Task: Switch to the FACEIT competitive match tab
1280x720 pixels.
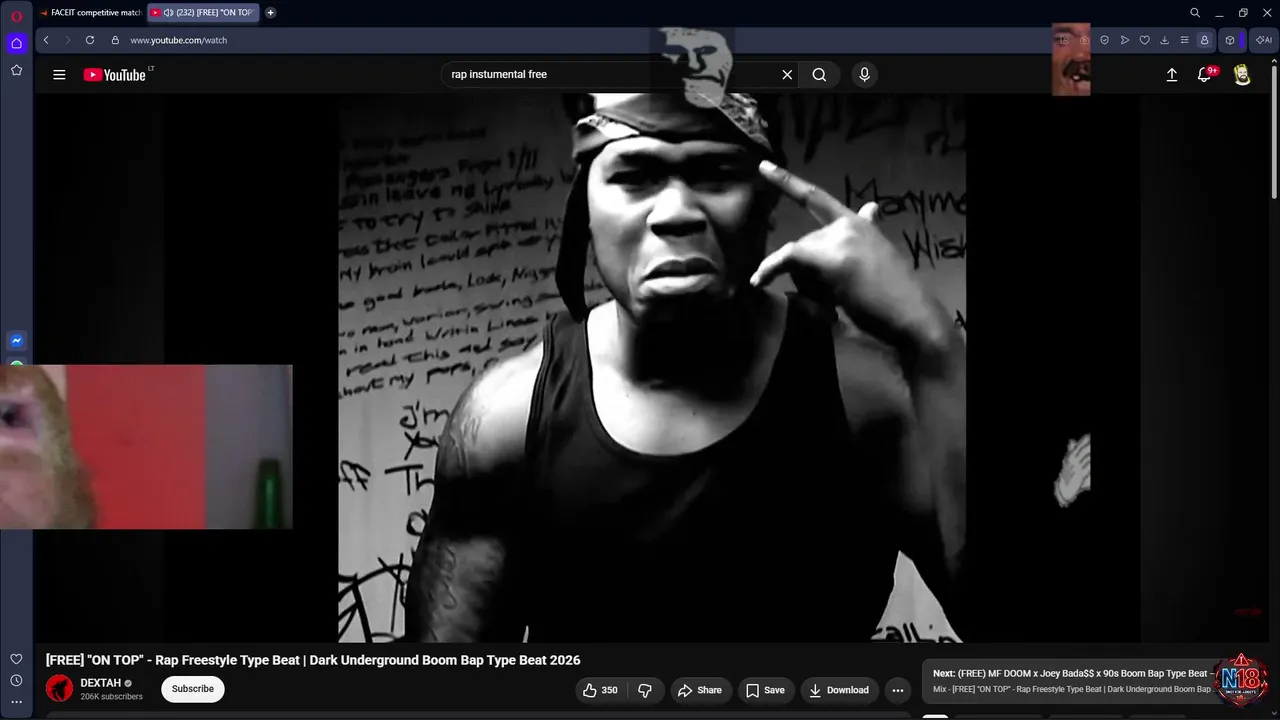Action: (x=91, y=13)
